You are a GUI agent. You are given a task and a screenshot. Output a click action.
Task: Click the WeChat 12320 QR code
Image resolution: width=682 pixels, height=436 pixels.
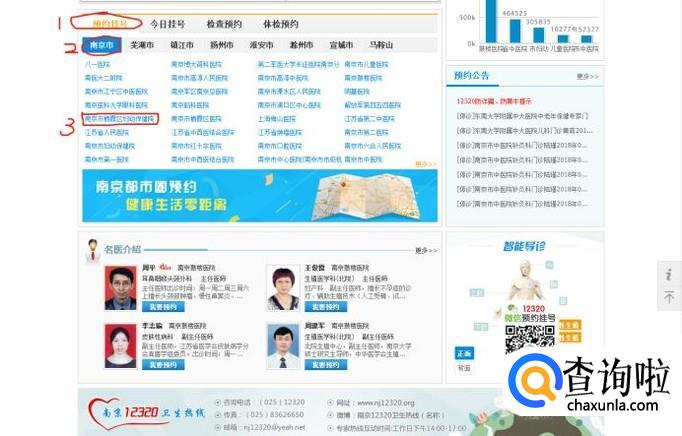(529, 339)
